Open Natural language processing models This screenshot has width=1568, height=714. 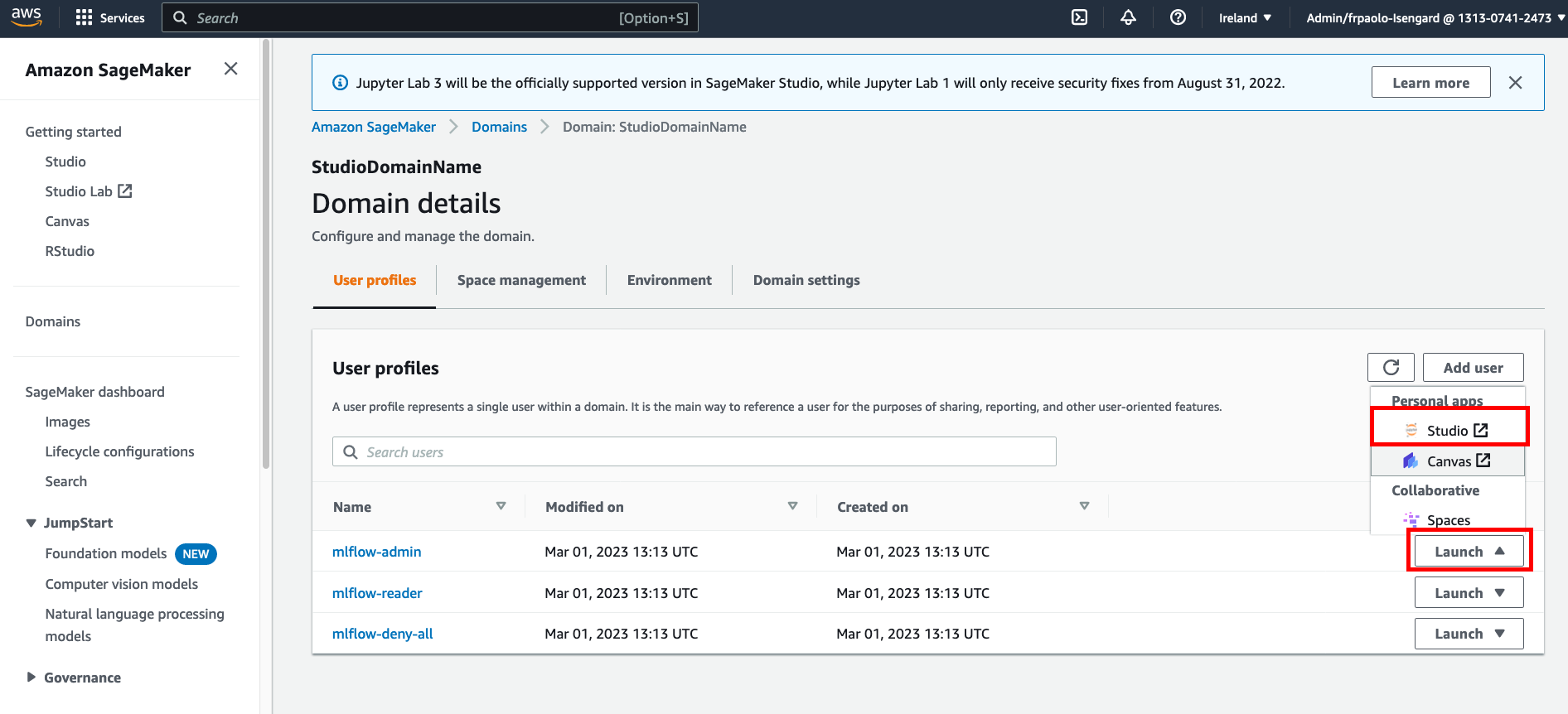[x=135, y=625]
